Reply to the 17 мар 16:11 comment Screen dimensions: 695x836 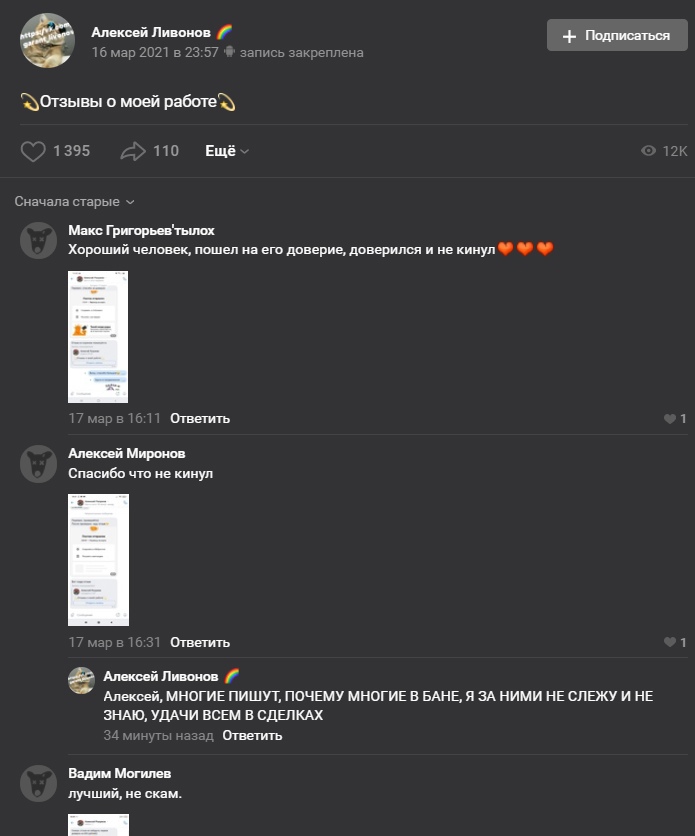[200, 419]
